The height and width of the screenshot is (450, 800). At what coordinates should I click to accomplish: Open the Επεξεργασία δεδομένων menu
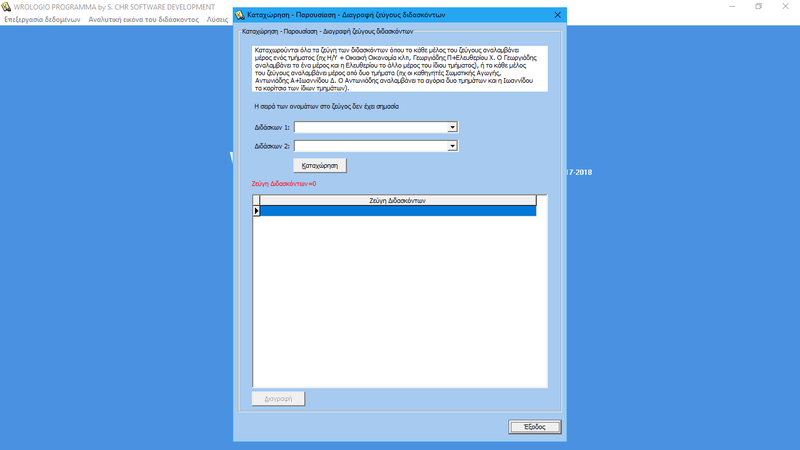click(42, 19)
